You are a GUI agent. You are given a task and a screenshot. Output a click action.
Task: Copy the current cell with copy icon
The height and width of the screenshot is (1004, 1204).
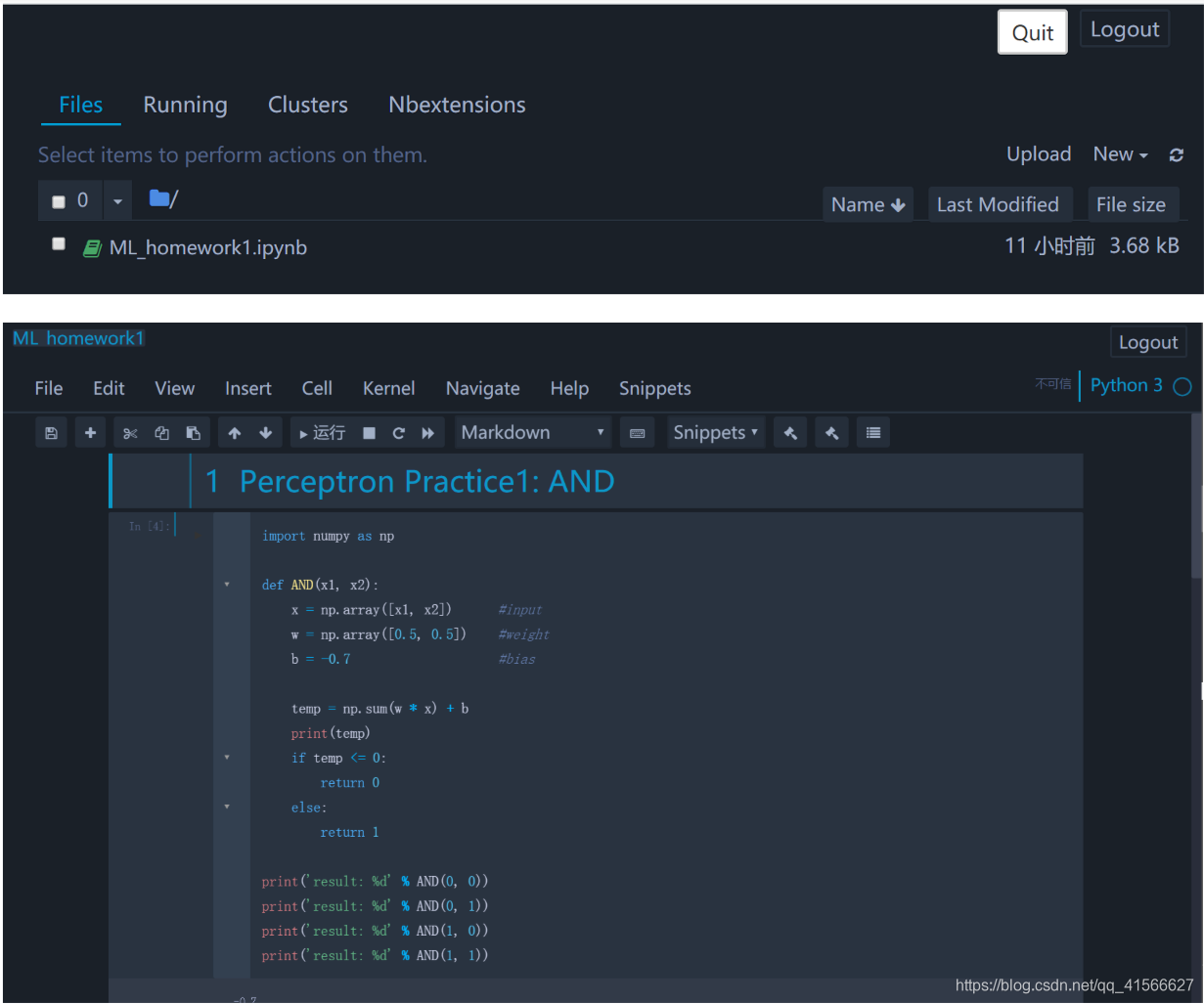click(160, 432)
